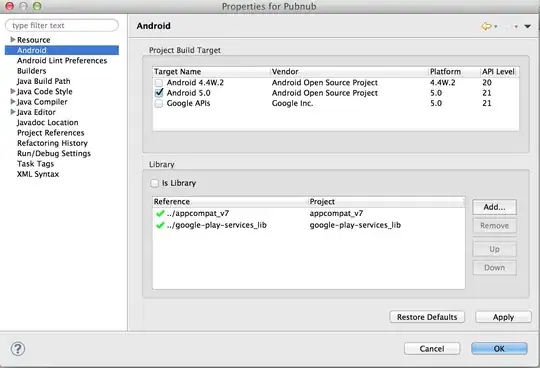Click the yellow back navigation arrow

click(x=486, y=26)
